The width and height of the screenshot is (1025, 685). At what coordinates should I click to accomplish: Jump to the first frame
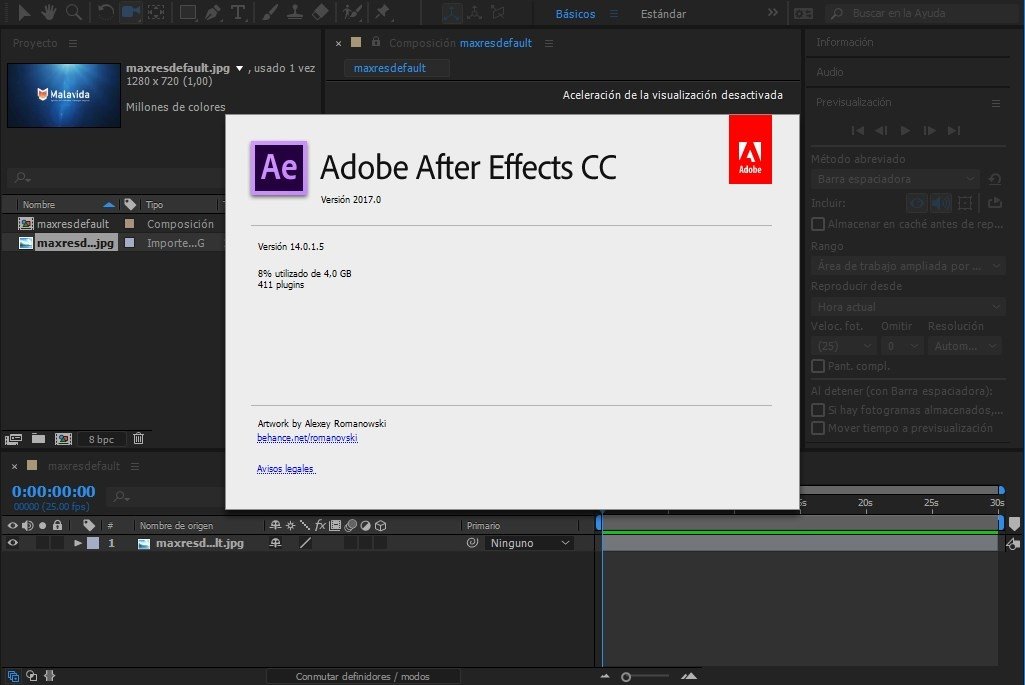coord(858,131)
